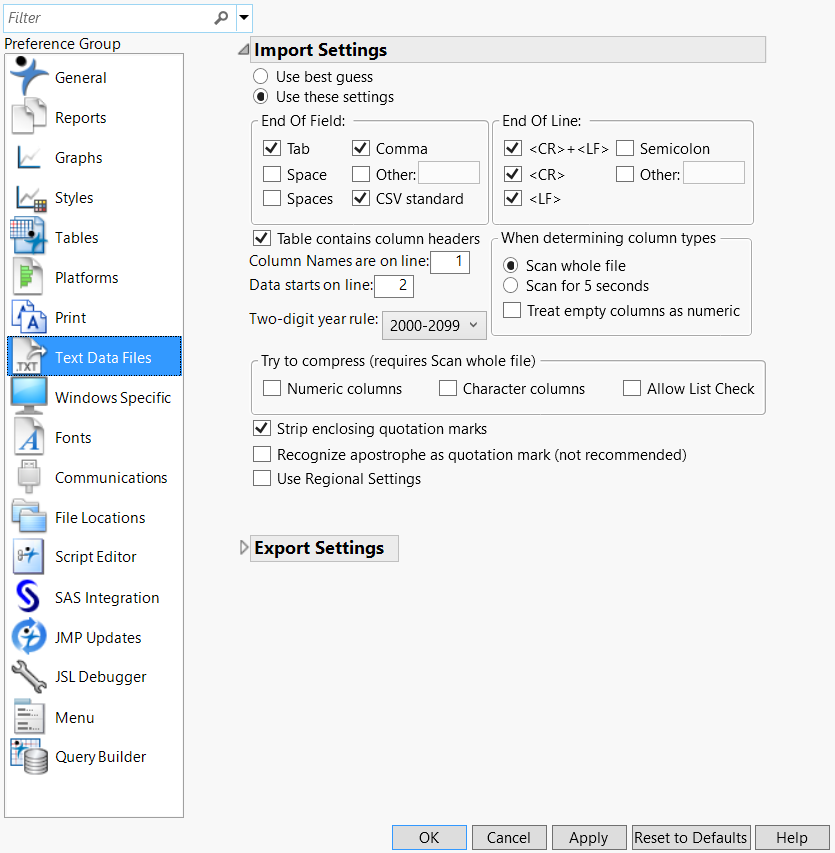Open the JSL Debugger wrench icon
Image resolution: width=835 pixels, height=853 pixels.
[29, 677]
